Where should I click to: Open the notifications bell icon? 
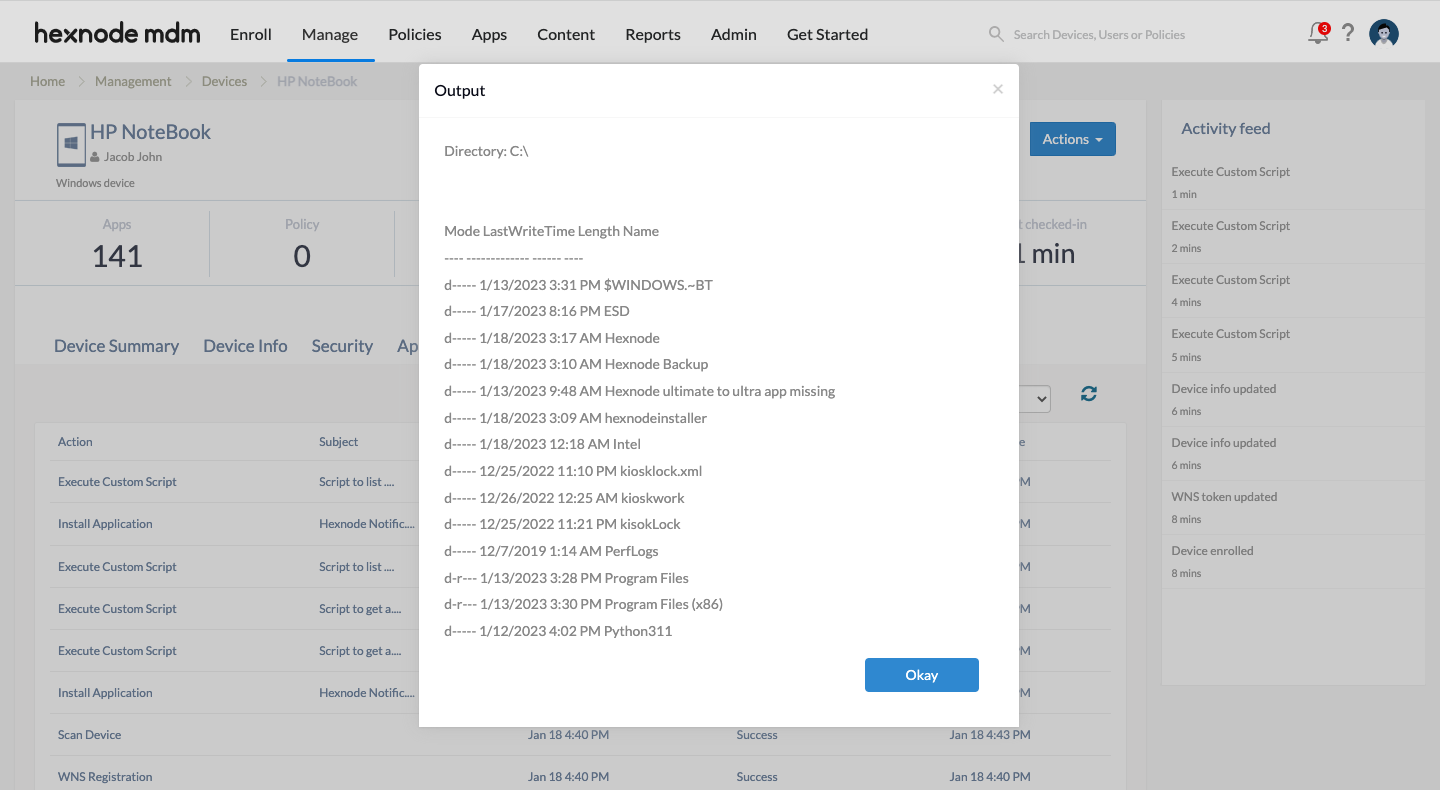1318,34
